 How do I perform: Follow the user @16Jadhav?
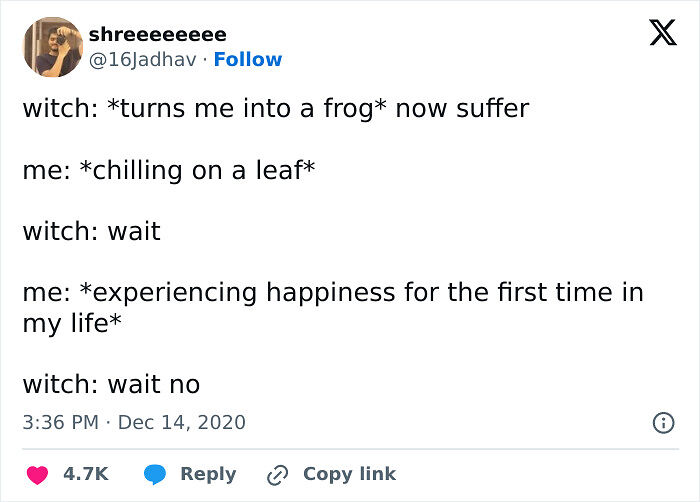[248, 60]
